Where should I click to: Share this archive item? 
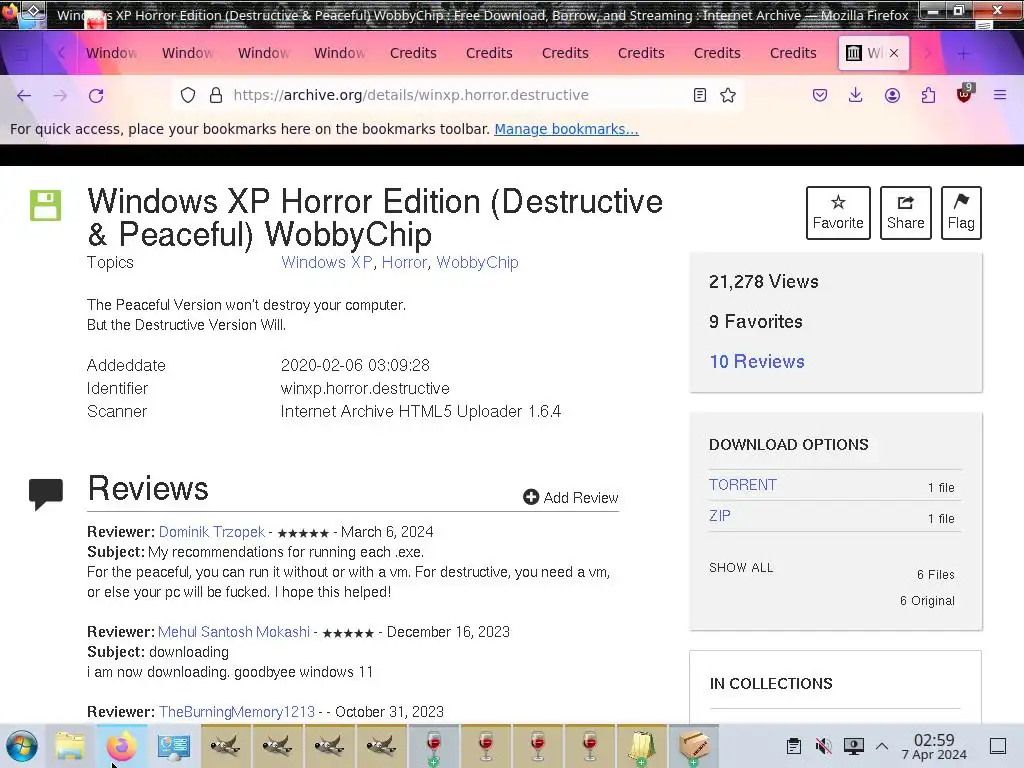click(x=905, y=213)
